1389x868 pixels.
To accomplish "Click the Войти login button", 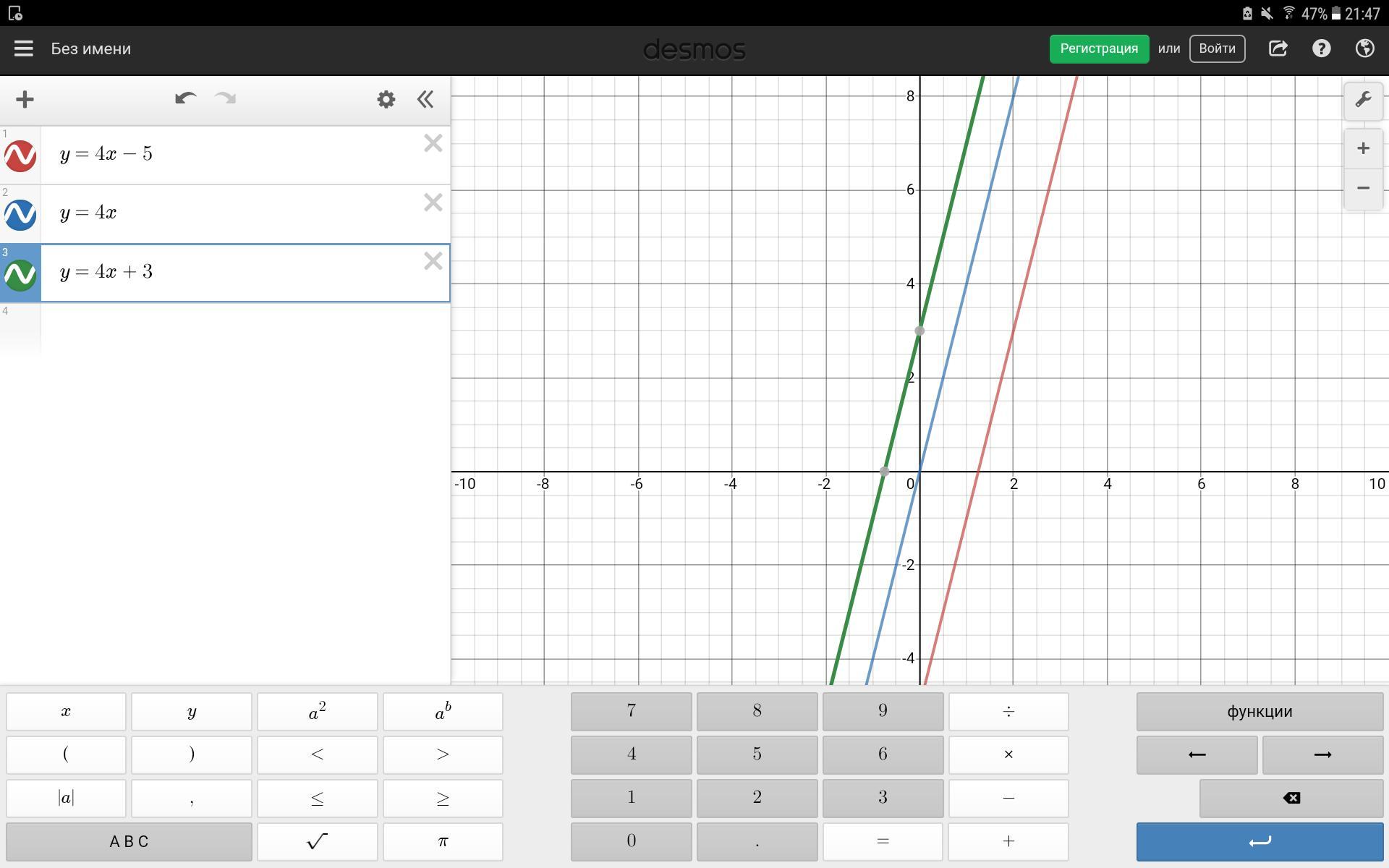I will tap(1216, 48).
